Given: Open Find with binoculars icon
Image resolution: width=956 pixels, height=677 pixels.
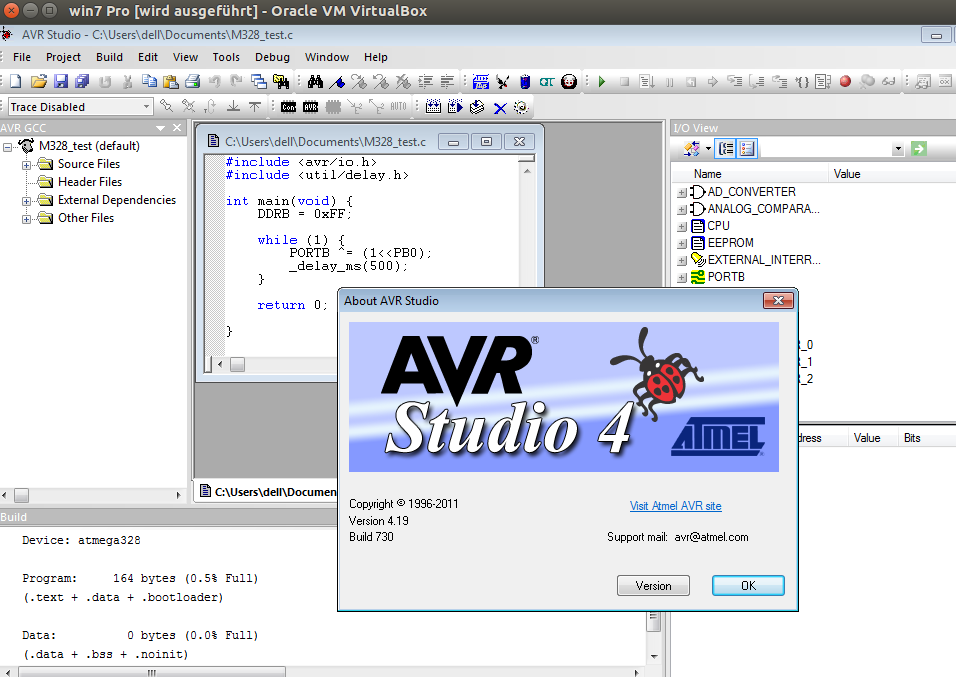Looking at the screenshot, I should coord(315,81).
